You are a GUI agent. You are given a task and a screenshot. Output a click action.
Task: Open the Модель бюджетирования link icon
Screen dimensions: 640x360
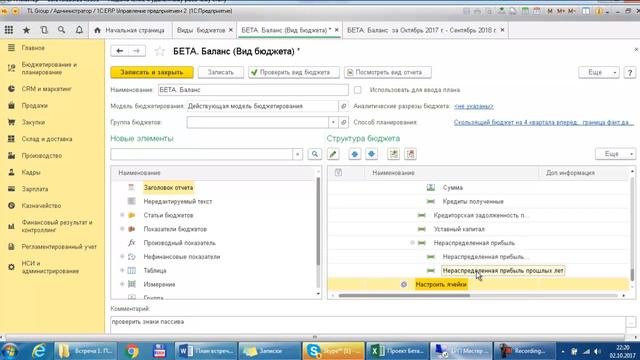click(344, 106)
